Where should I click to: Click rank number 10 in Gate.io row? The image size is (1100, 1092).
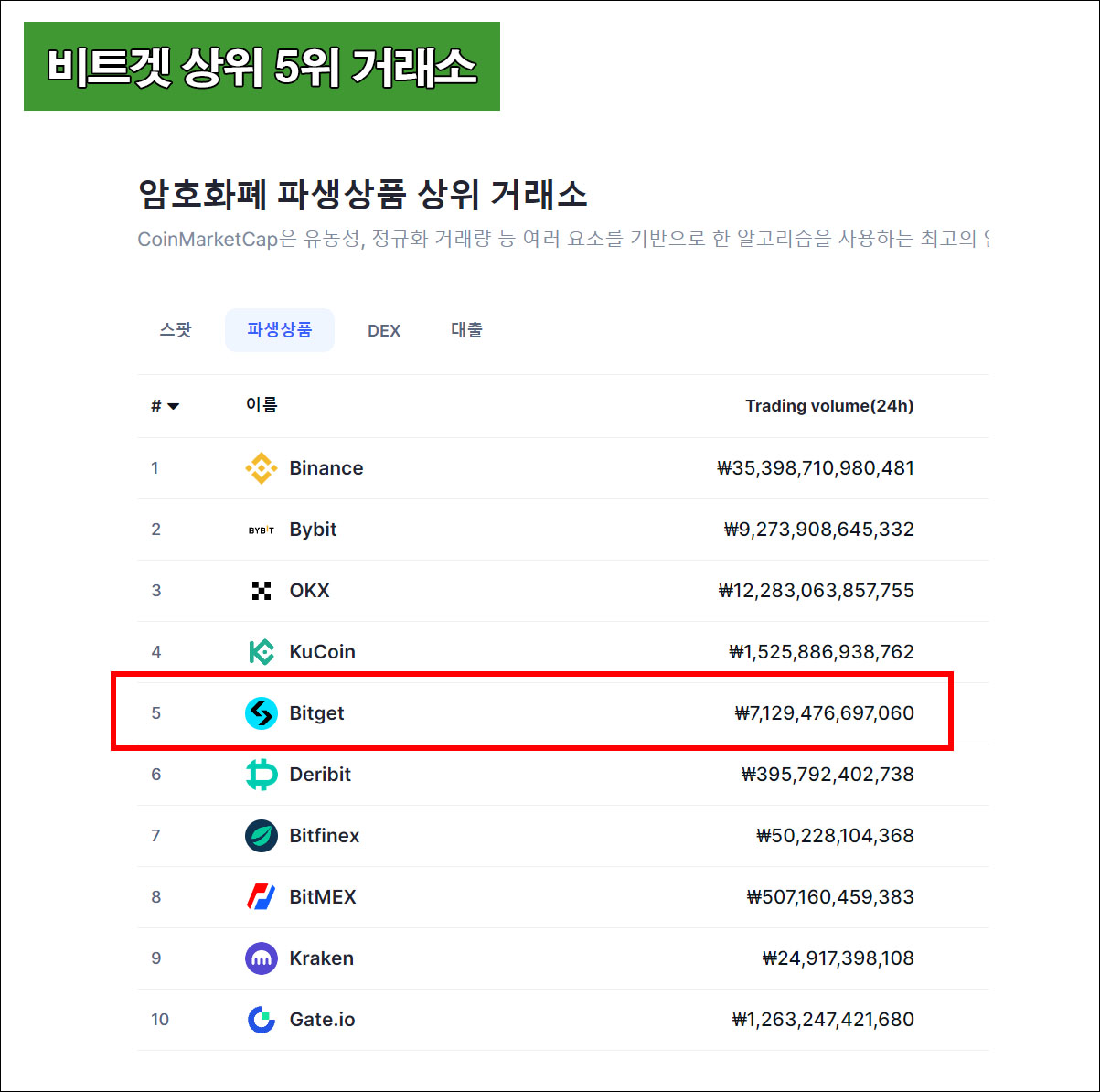[160, 1020]
